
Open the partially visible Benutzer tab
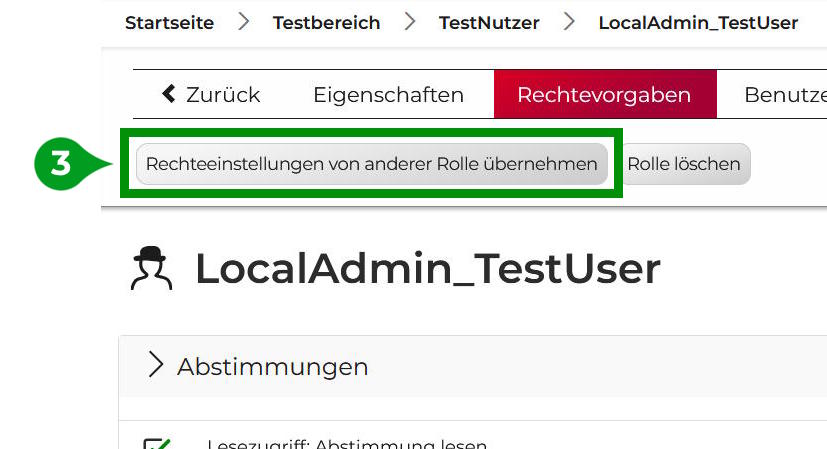784,95
